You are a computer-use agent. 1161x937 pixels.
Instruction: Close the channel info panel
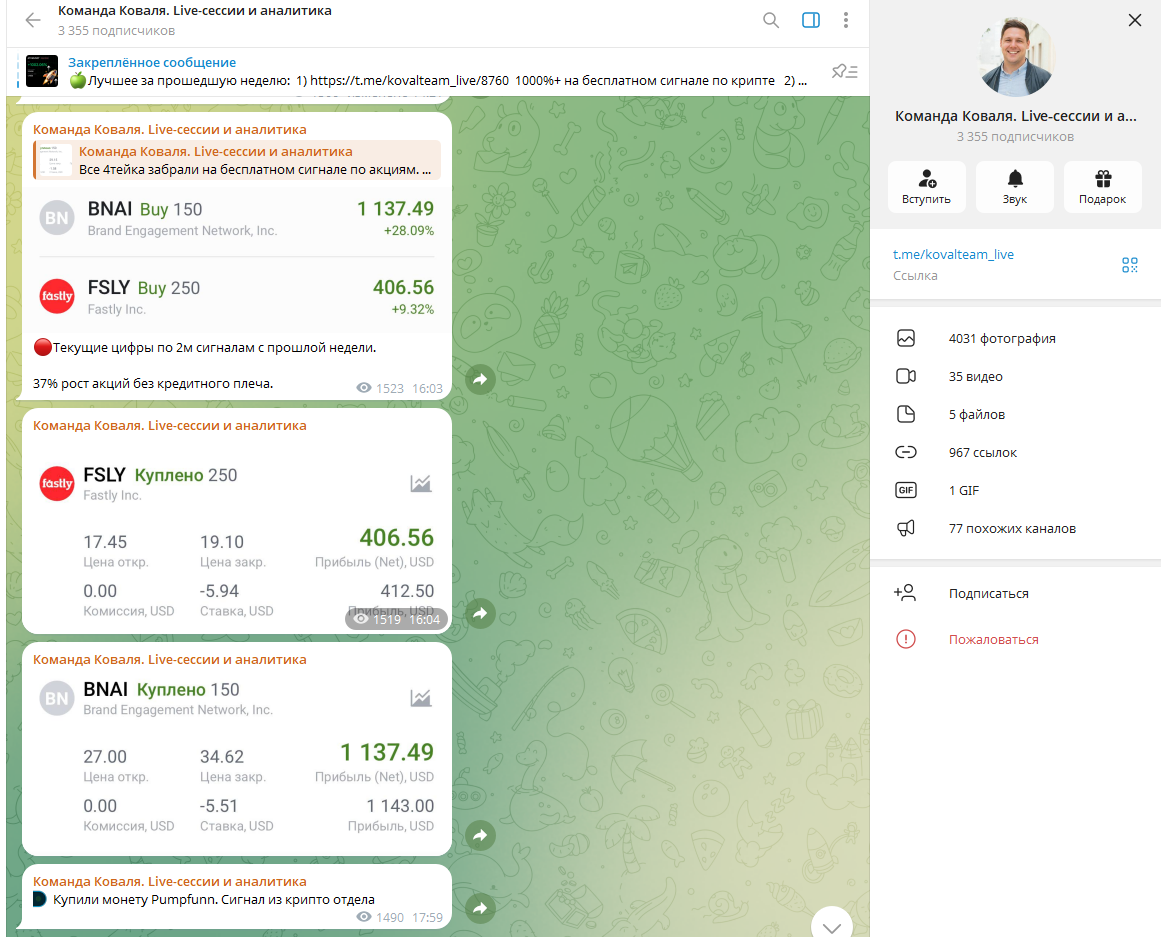(x=1134, y=20)
